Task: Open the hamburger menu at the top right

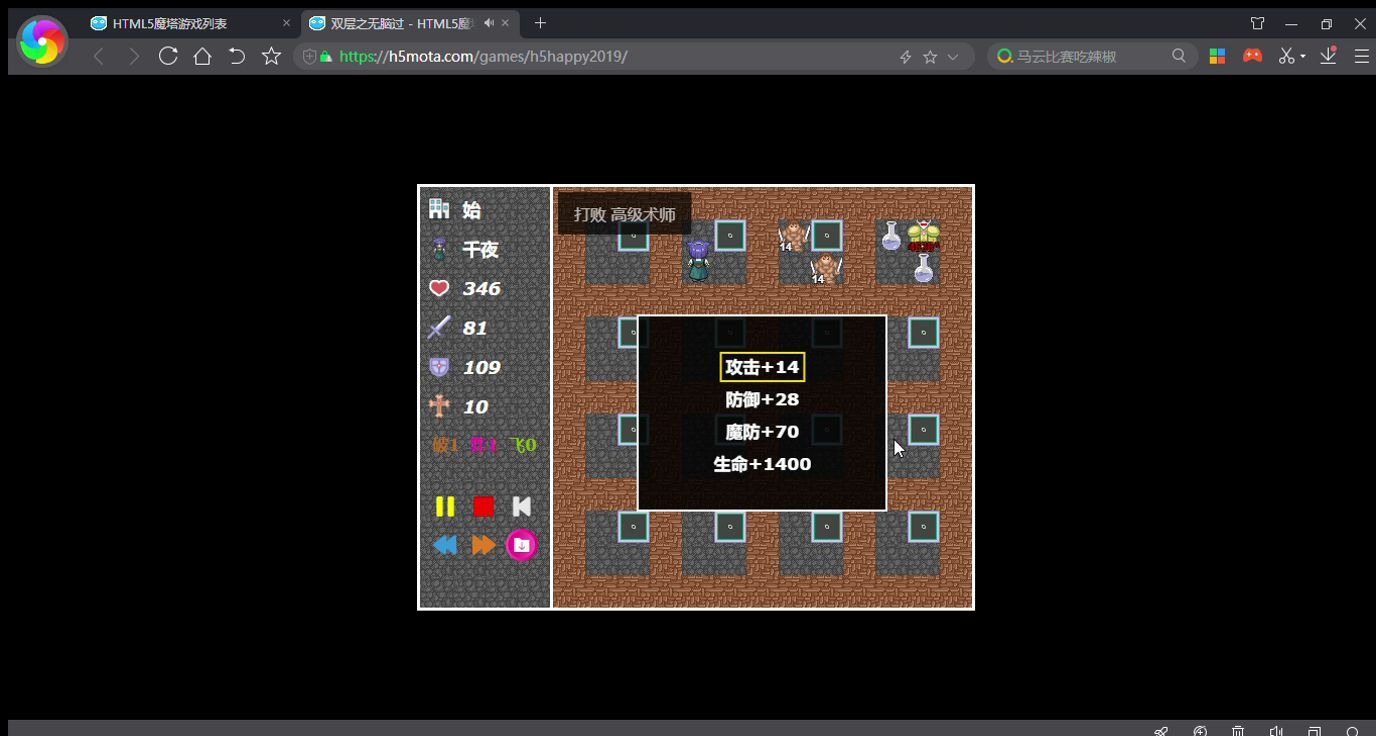Action: click(1361, 56)
